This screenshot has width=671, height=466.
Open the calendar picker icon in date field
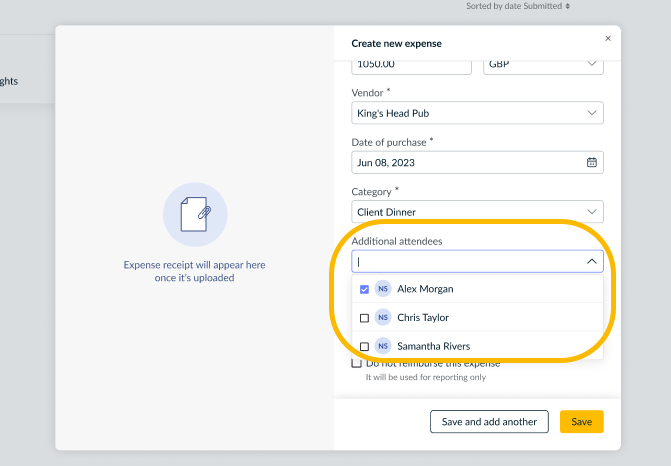[591, 162]
